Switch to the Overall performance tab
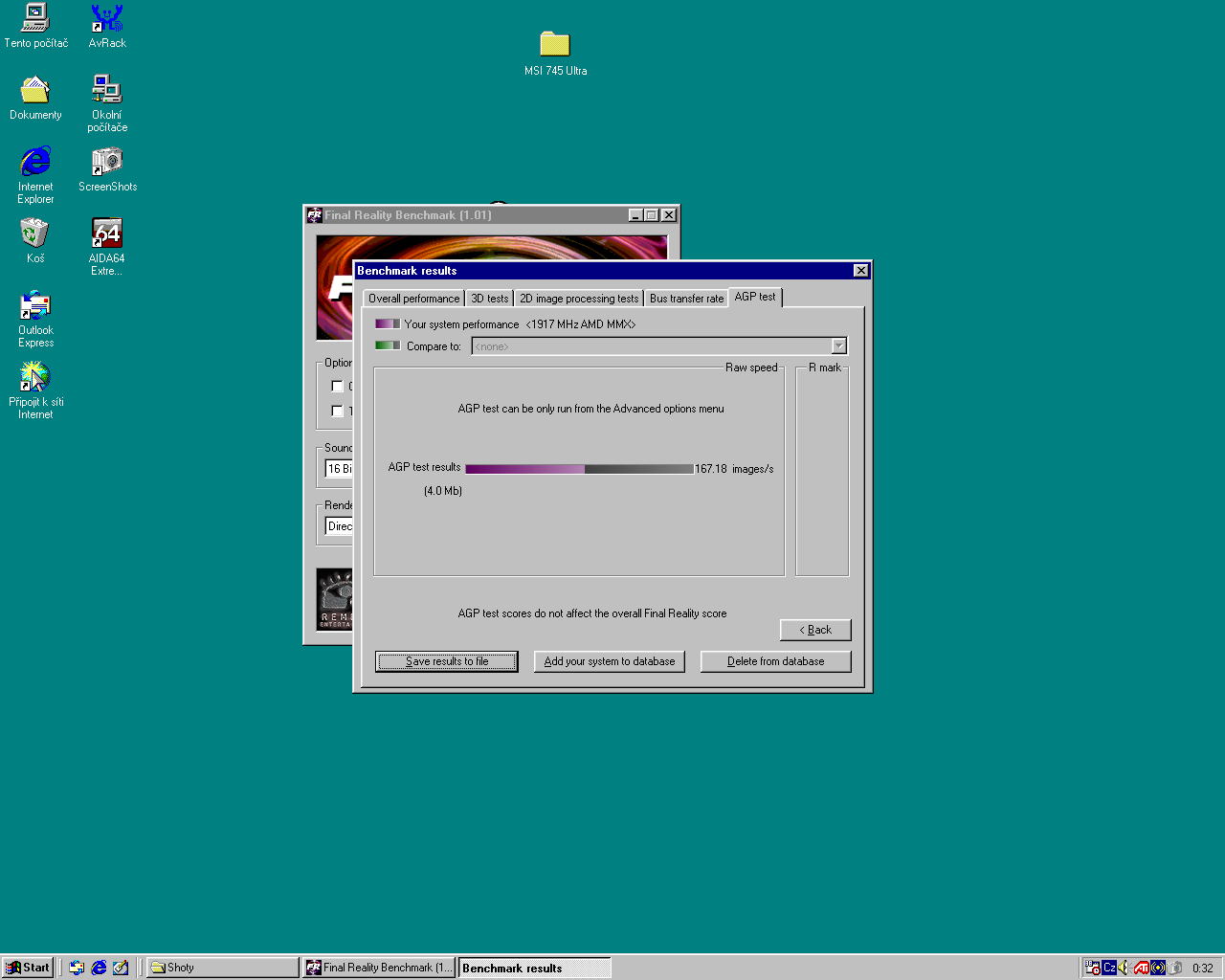Screen dimensions: 1225x980 413,299
